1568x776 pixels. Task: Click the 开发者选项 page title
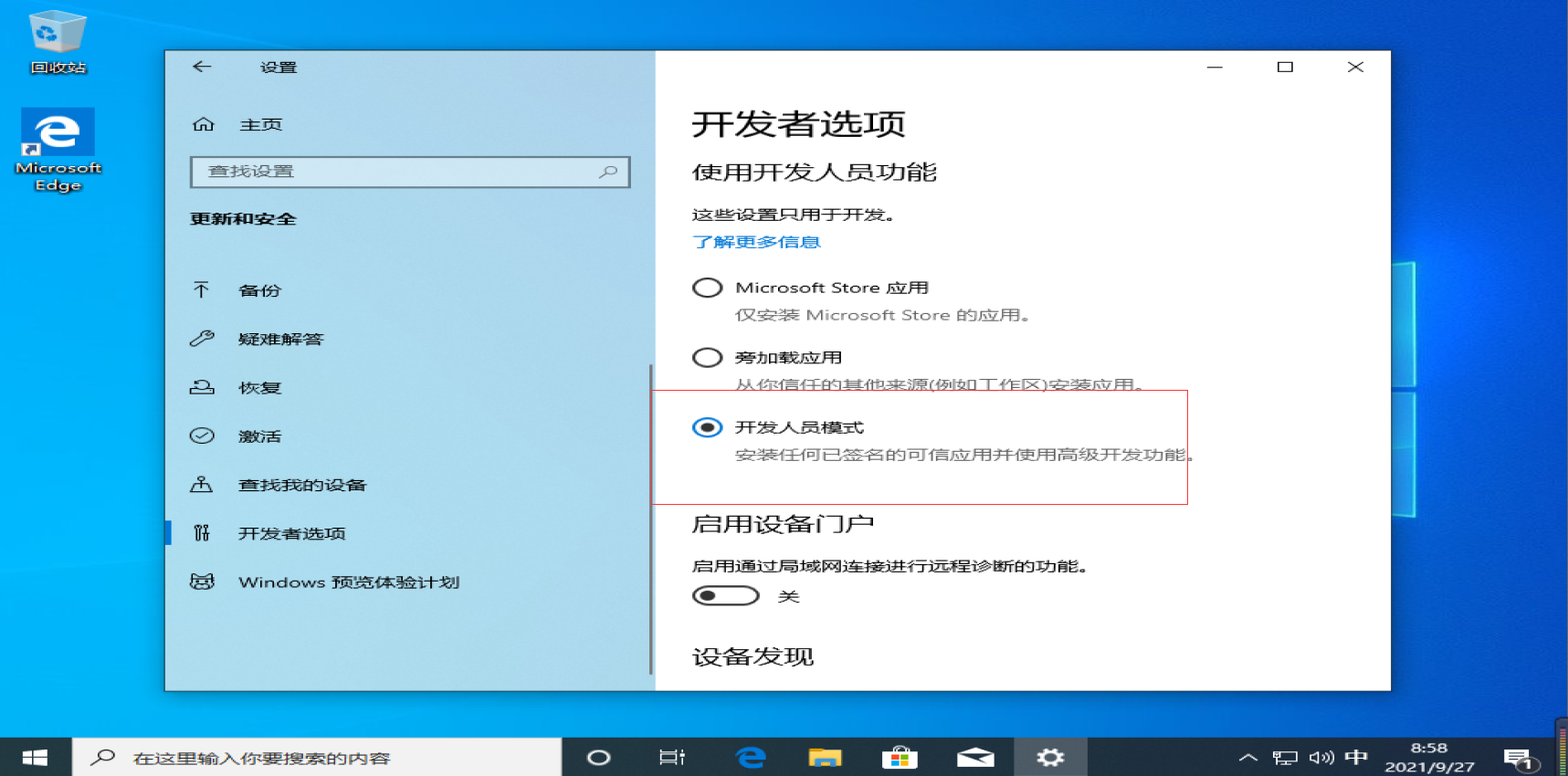coord(798,123)
